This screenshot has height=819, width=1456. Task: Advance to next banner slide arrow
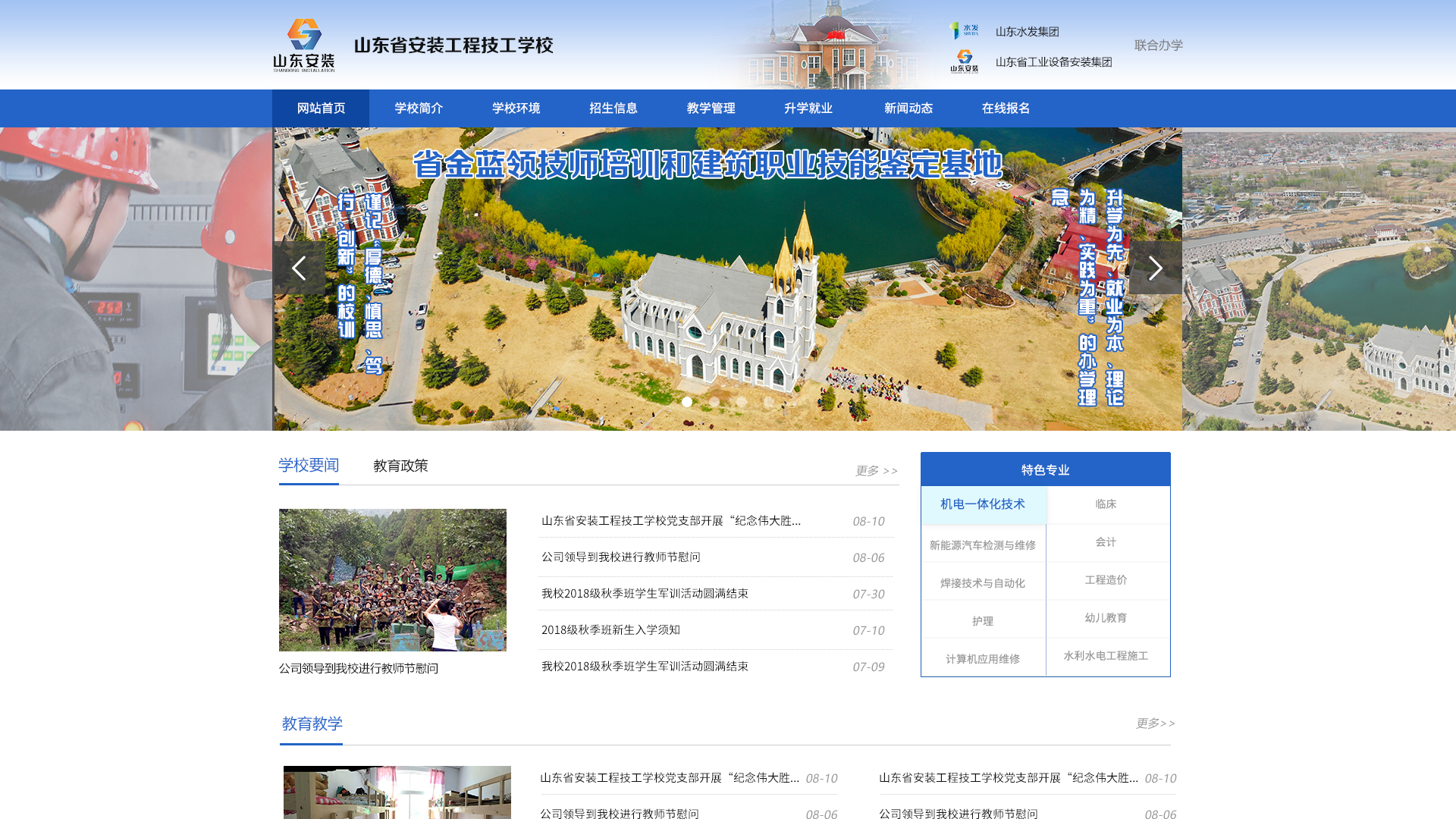coord(1155,268)
